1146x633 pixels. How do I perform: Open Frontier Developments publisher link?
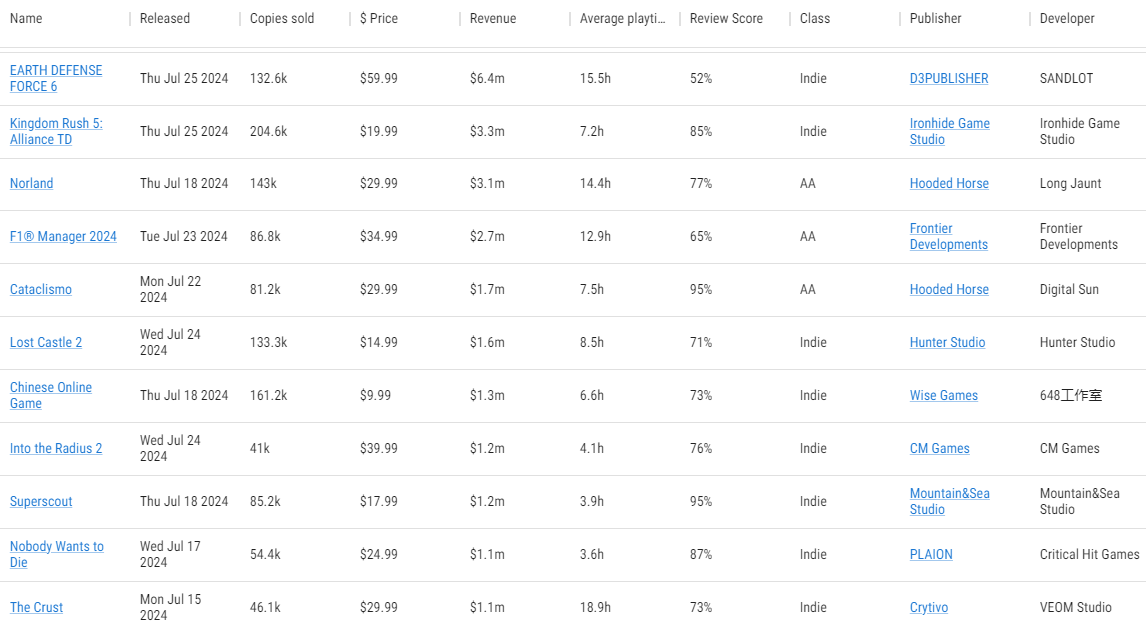point(949,236)
